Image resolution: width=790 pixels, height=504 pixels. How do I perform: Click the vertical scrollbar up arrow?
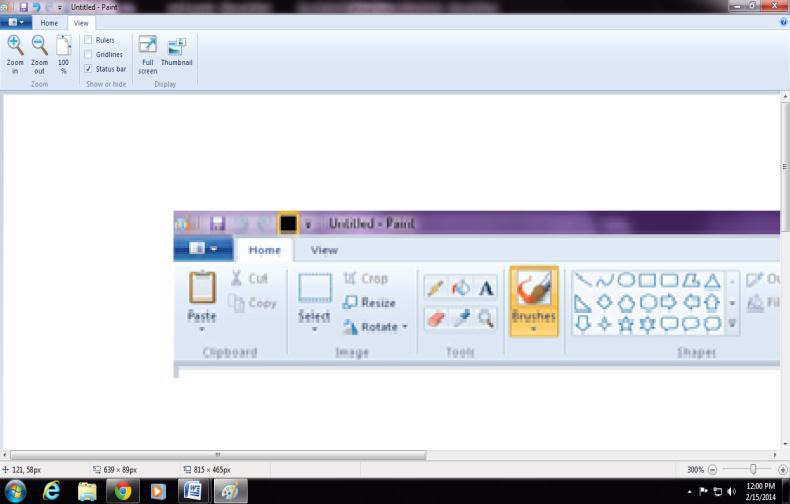[x=785, y=96]
